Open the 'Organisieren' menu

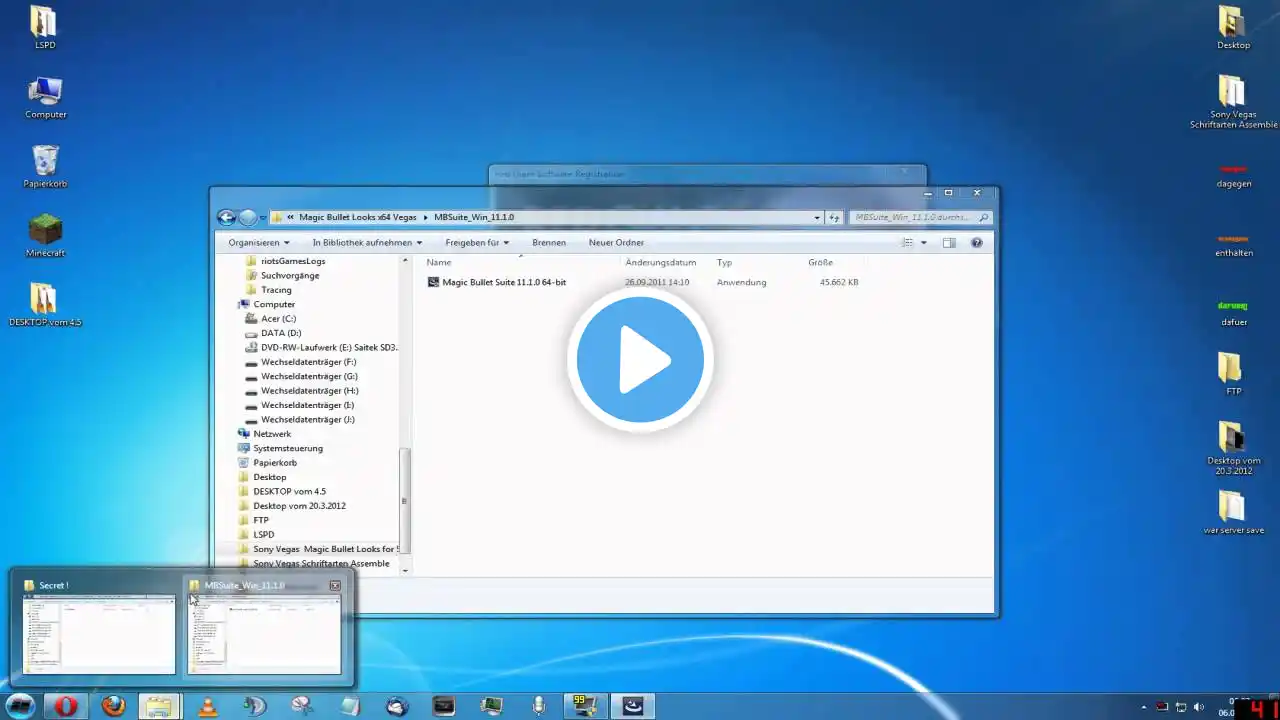258,242
